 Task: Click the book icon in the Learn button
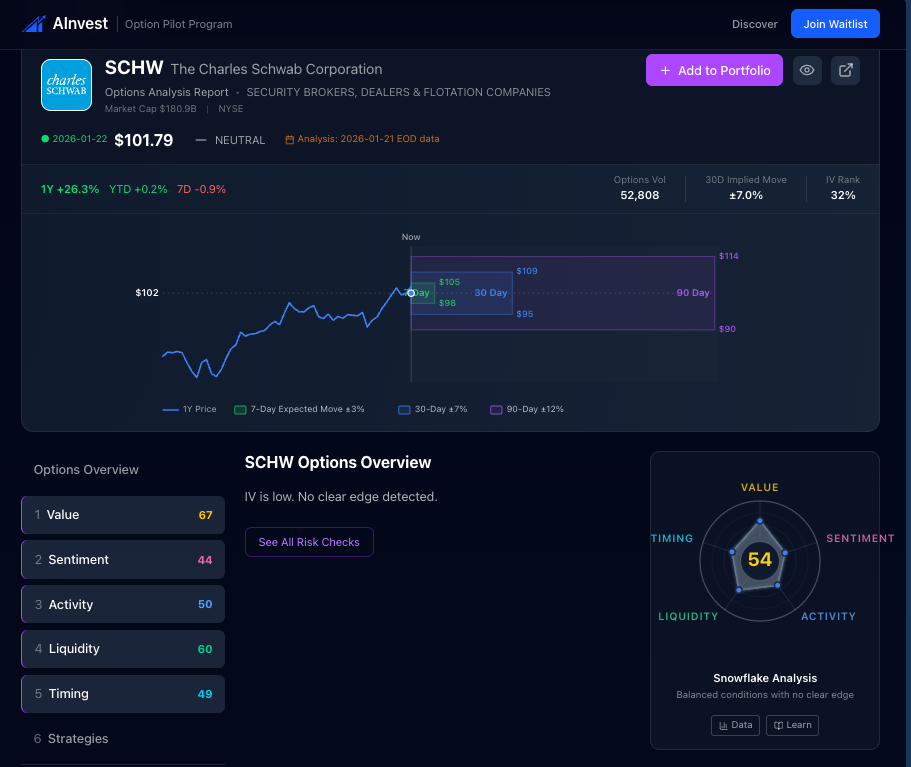[780, 725]
